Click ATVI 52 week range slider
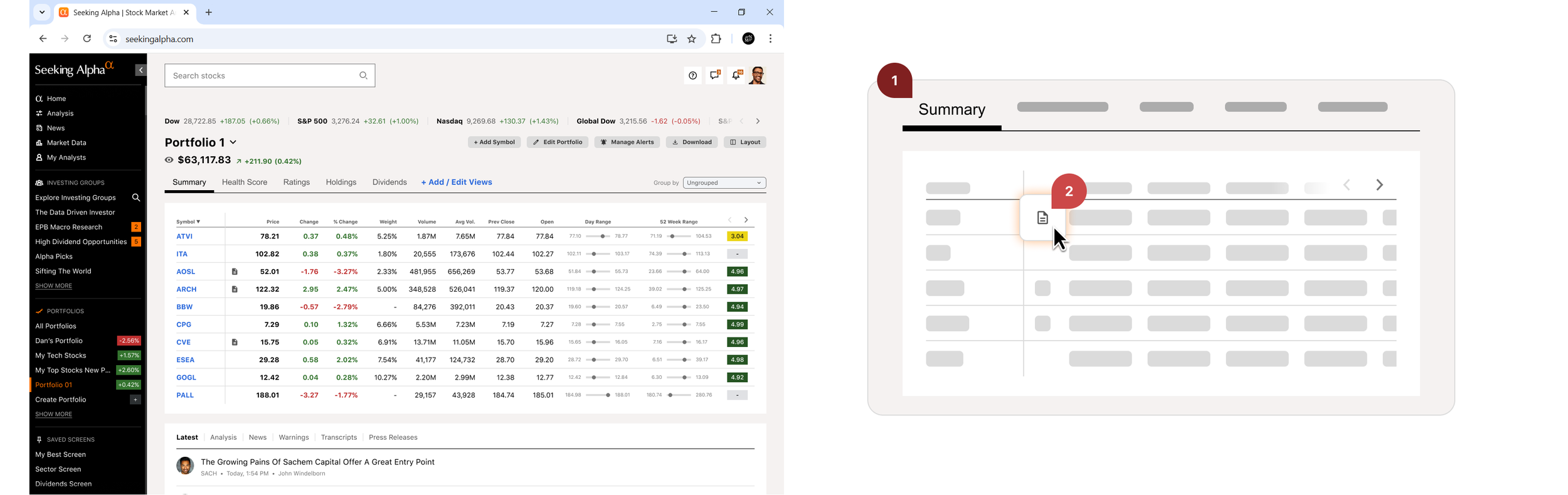Screen dimensions: 1568x495 (x=679, y=237)
